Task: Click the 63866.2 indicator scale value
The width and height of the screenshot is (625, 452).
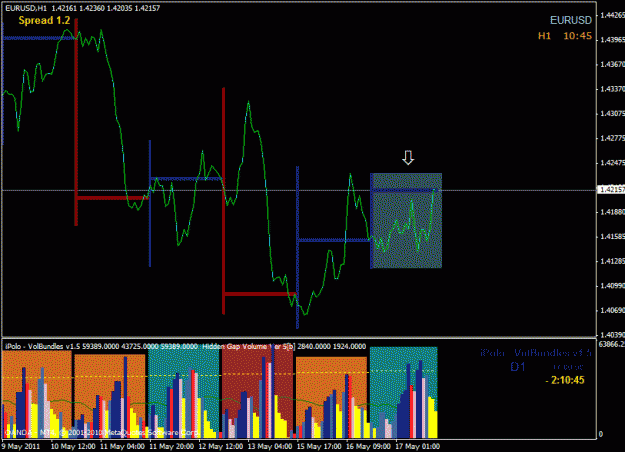Action: coord(611,344)
